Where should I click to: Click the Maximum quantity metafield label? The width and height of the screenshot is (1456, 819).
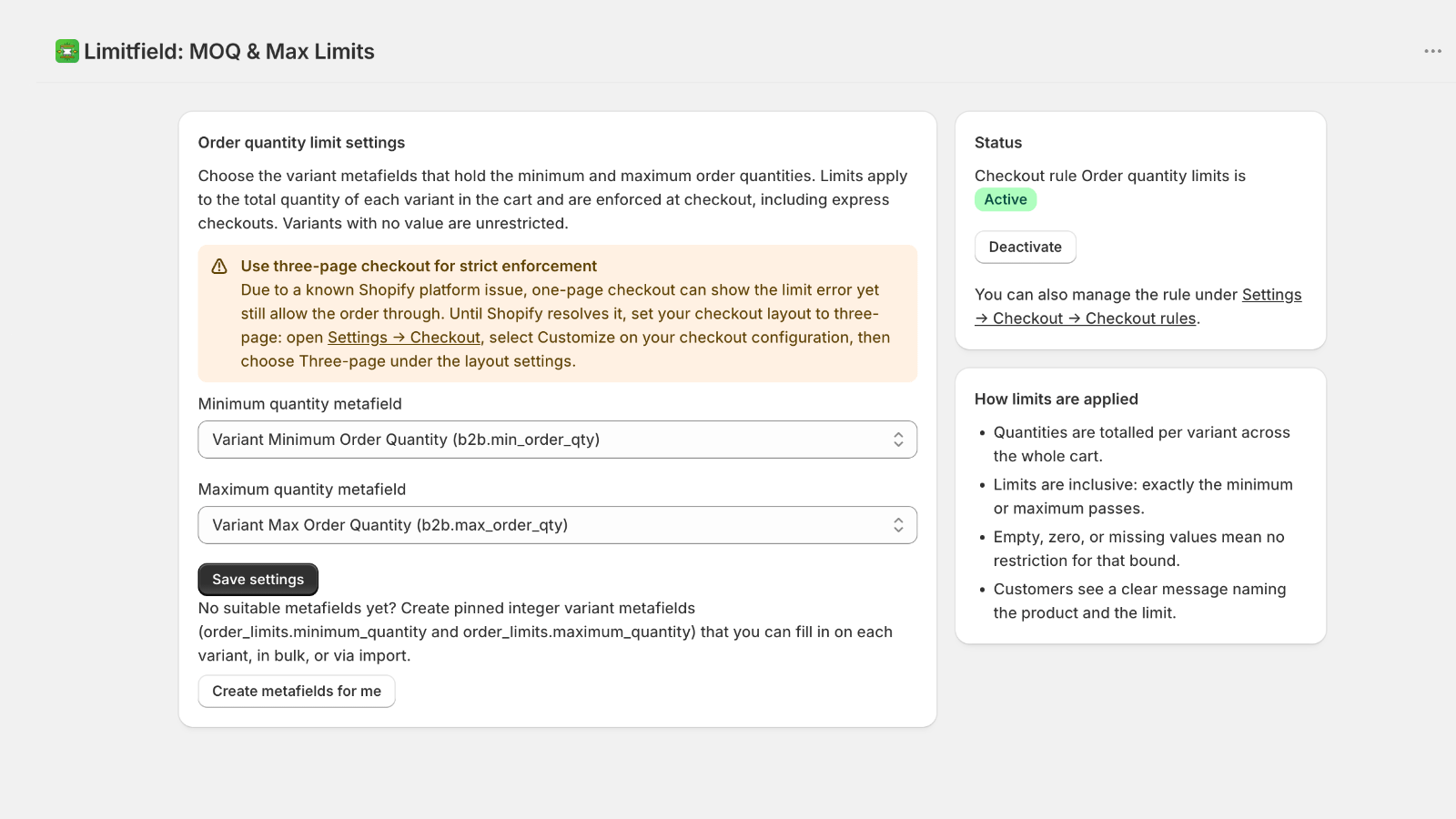pos(302,490)
